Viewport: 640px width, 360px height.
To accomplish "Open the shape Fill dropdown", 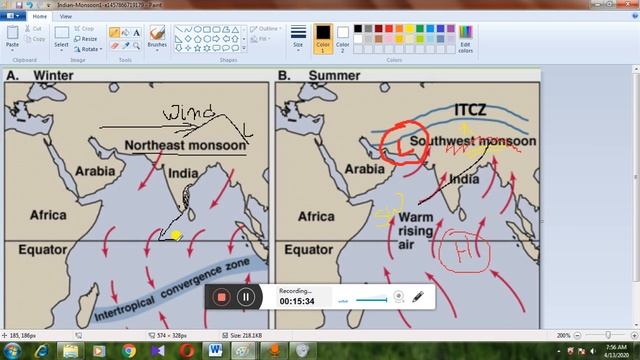I will (x=260, y=39).
